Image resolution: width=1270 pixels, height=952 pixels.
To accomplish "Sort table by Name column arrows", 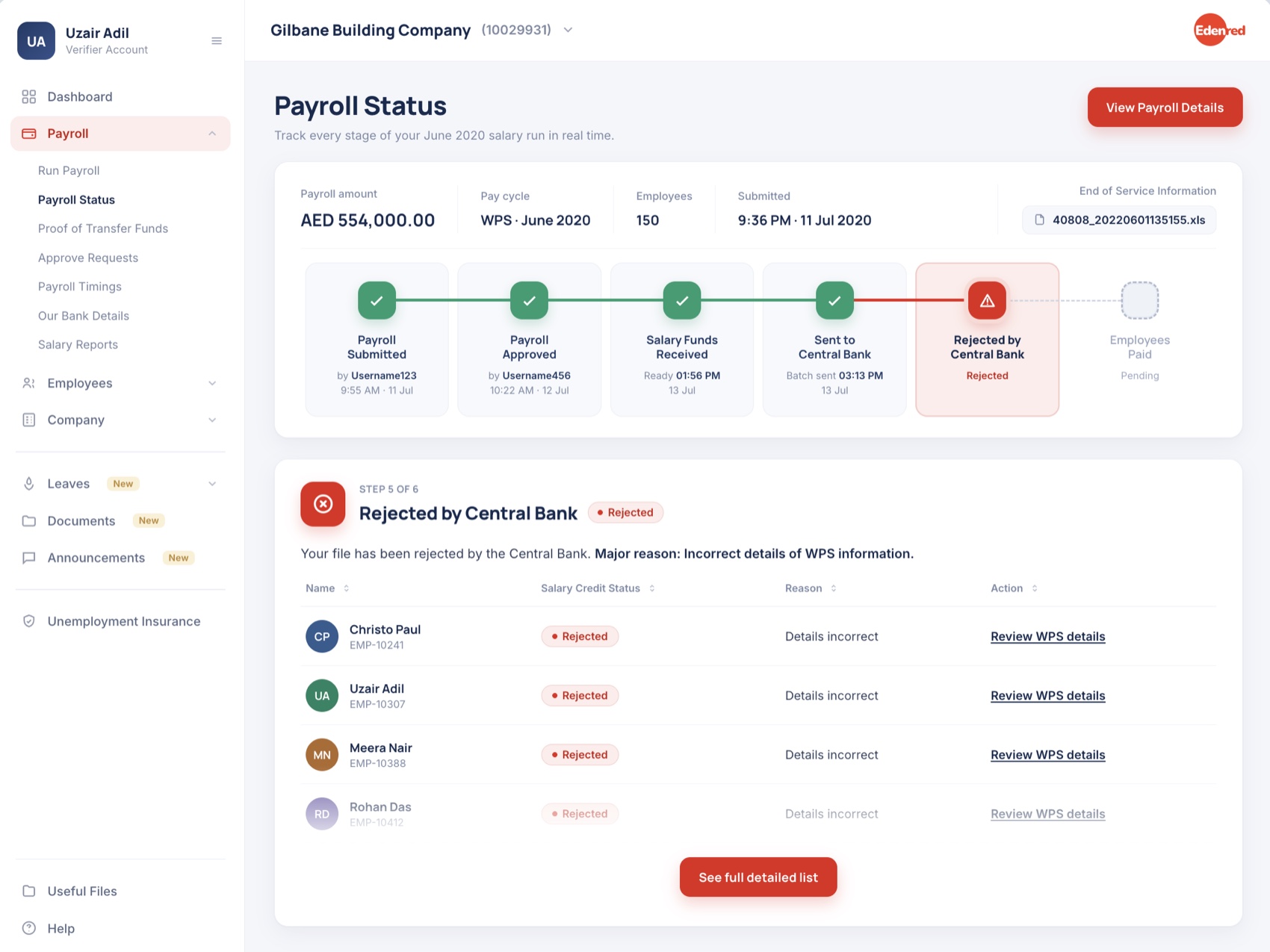I will click(x=346, y=588).
